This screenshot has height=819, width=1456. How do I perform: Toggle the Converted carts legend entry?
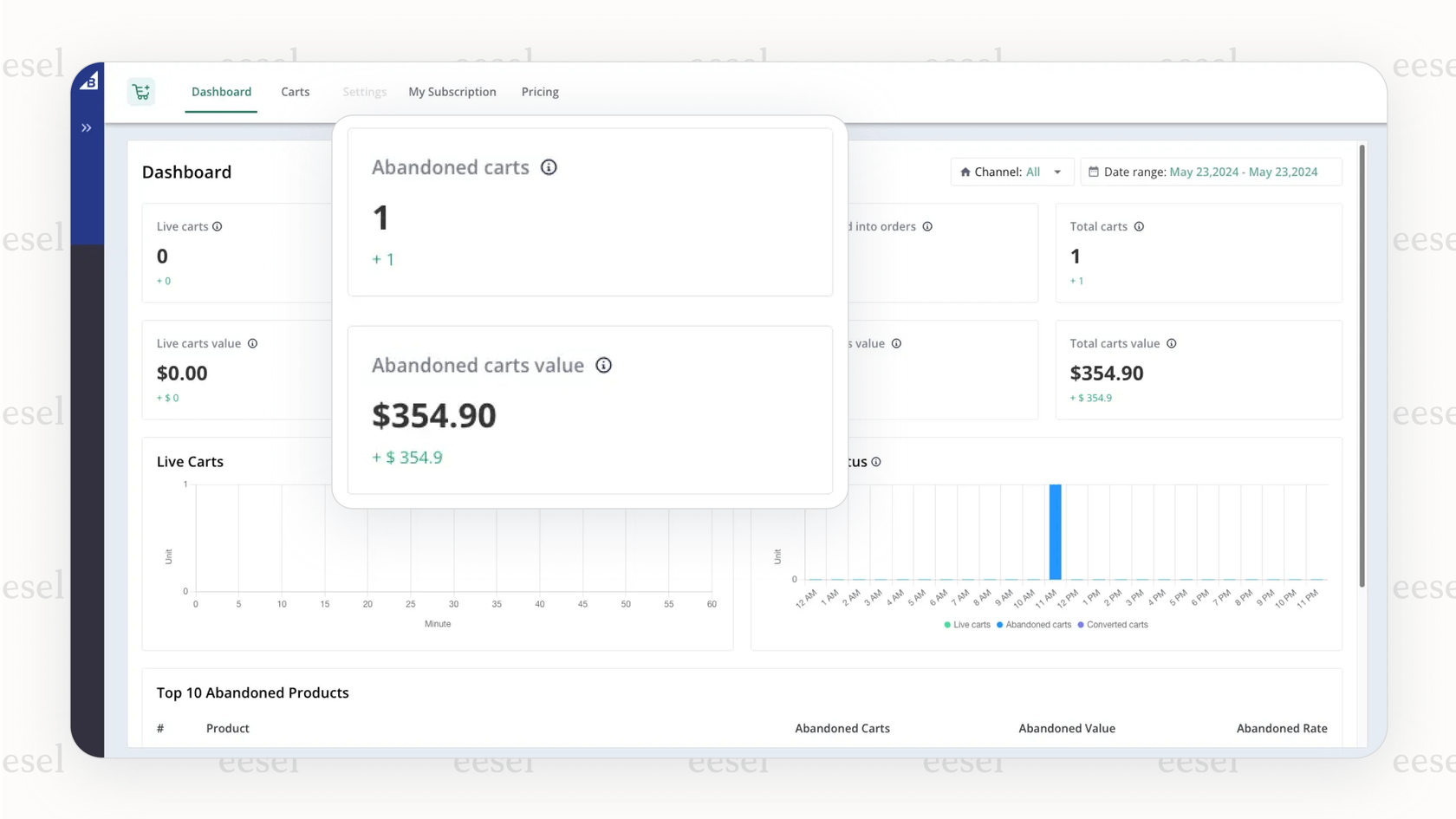(1113, 625)
